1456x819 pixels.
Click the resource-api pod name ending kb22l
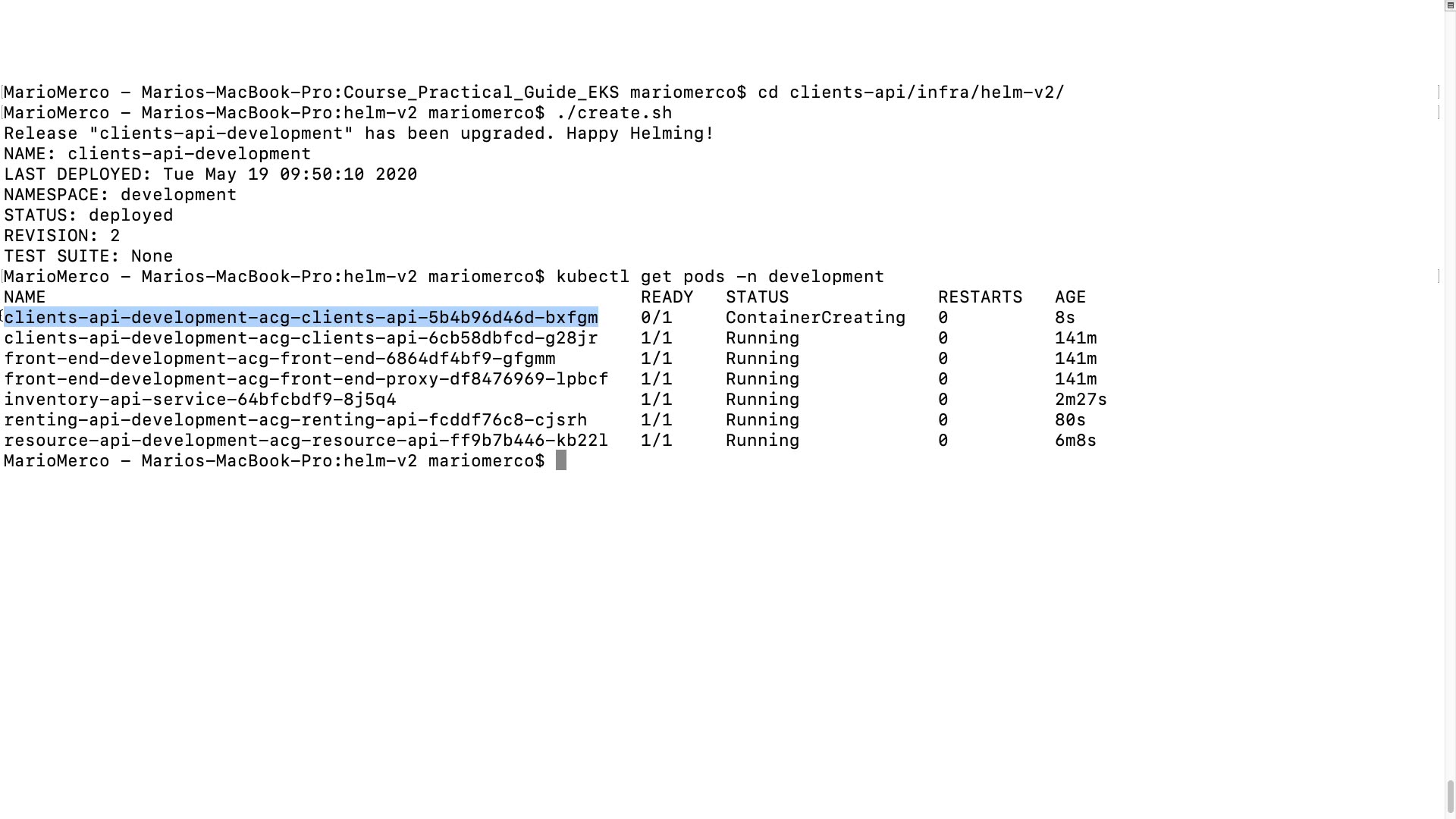pos(306,441)
